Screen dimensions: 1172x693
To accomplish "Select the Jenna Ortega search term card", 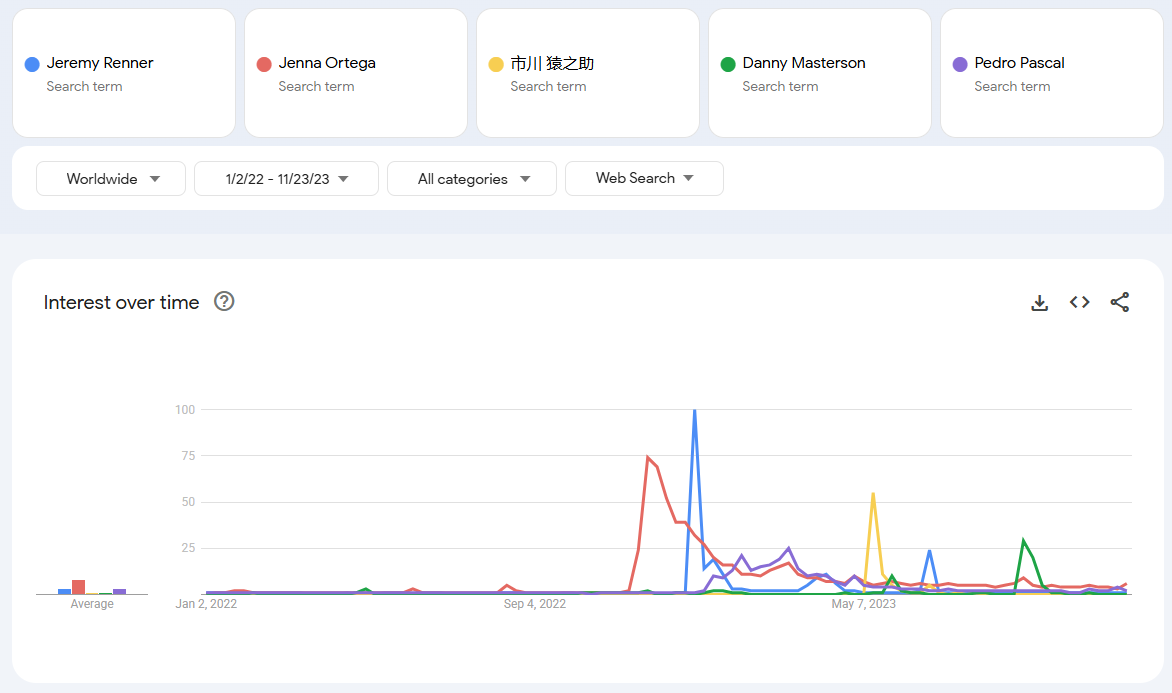I will coord(355,73).
